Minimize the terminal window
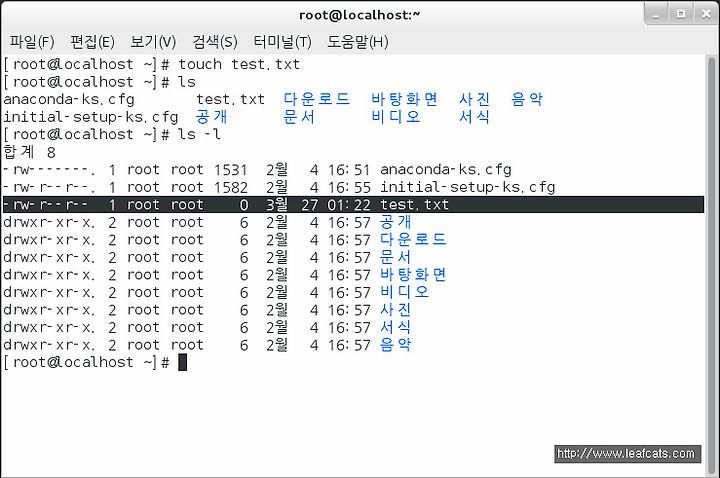Viewport: 720px width, 478px height. tap(656, 15)
